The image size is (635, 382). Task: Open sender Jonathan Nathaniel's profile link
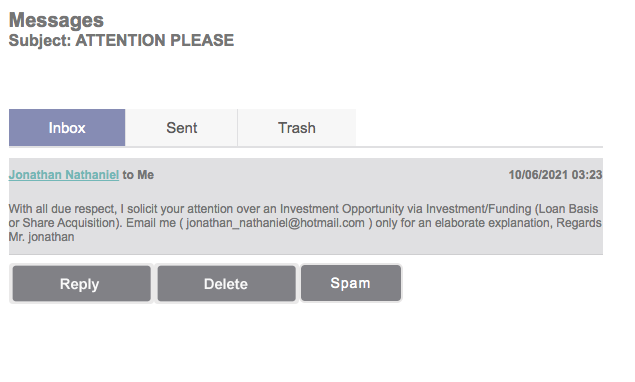coord(64,175)
